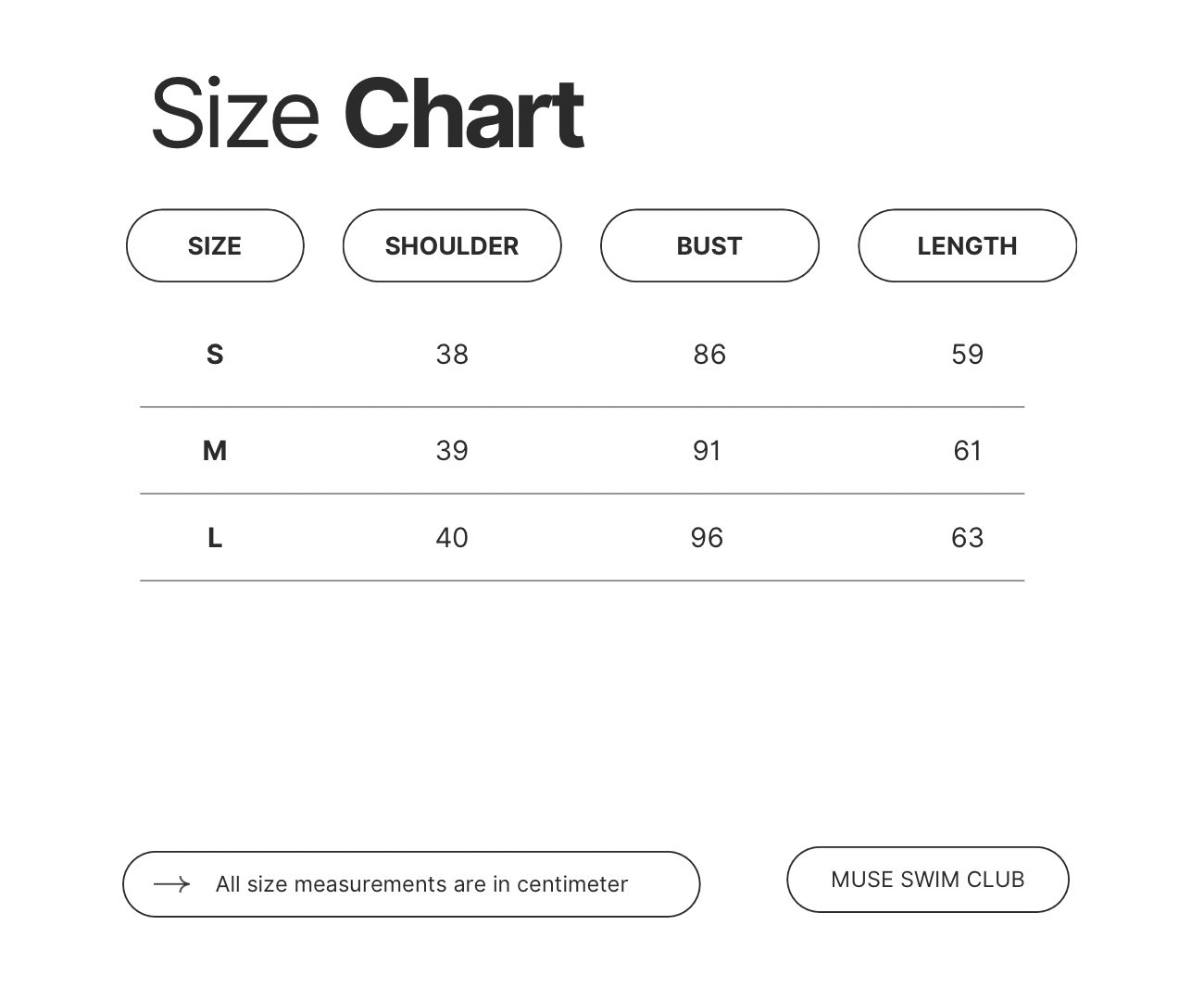Image resolution: width=1204 pixels, height=1000 pixels.
Task: Choose the LENGTH column header
Action: 967,246
